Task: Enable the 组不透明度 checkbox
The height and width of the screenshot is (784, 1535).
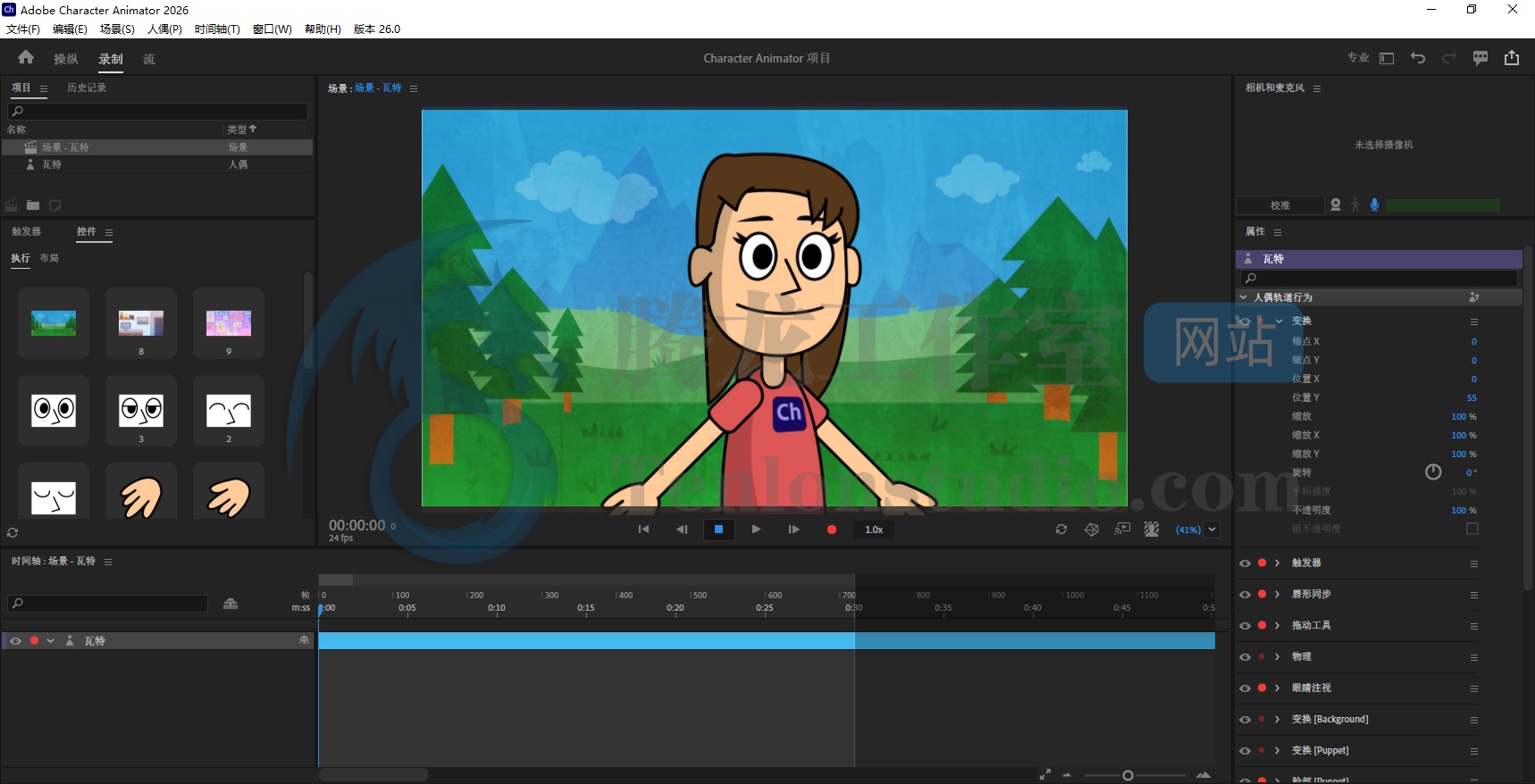Action: (x=1472, y=529)
